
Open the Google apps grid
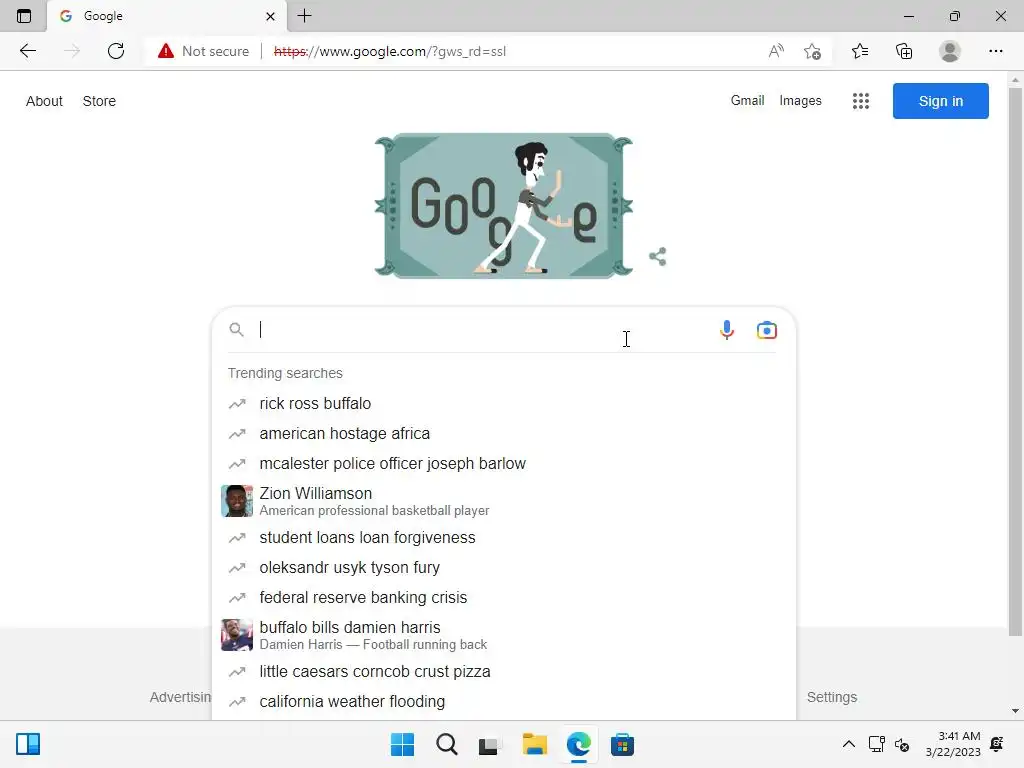(861, 101)
